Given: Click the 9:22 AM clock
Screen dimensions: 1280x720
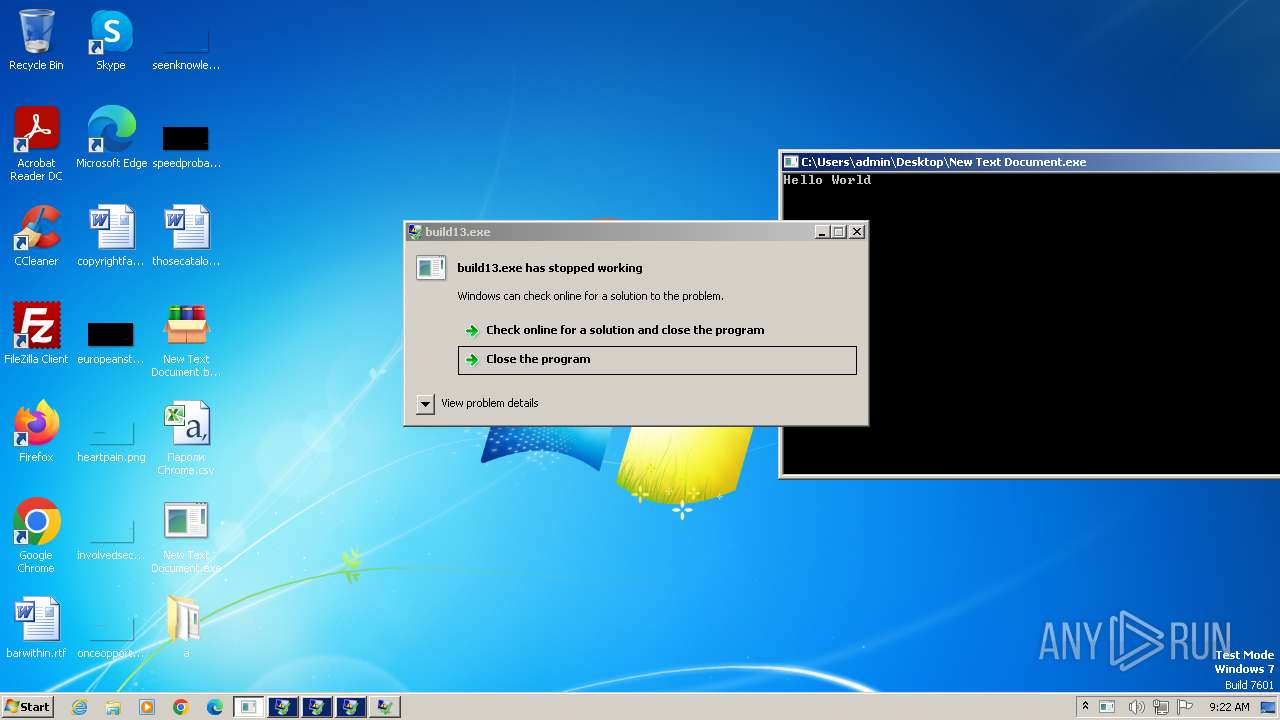Looking at the screenshot, I should (1229, 707).
